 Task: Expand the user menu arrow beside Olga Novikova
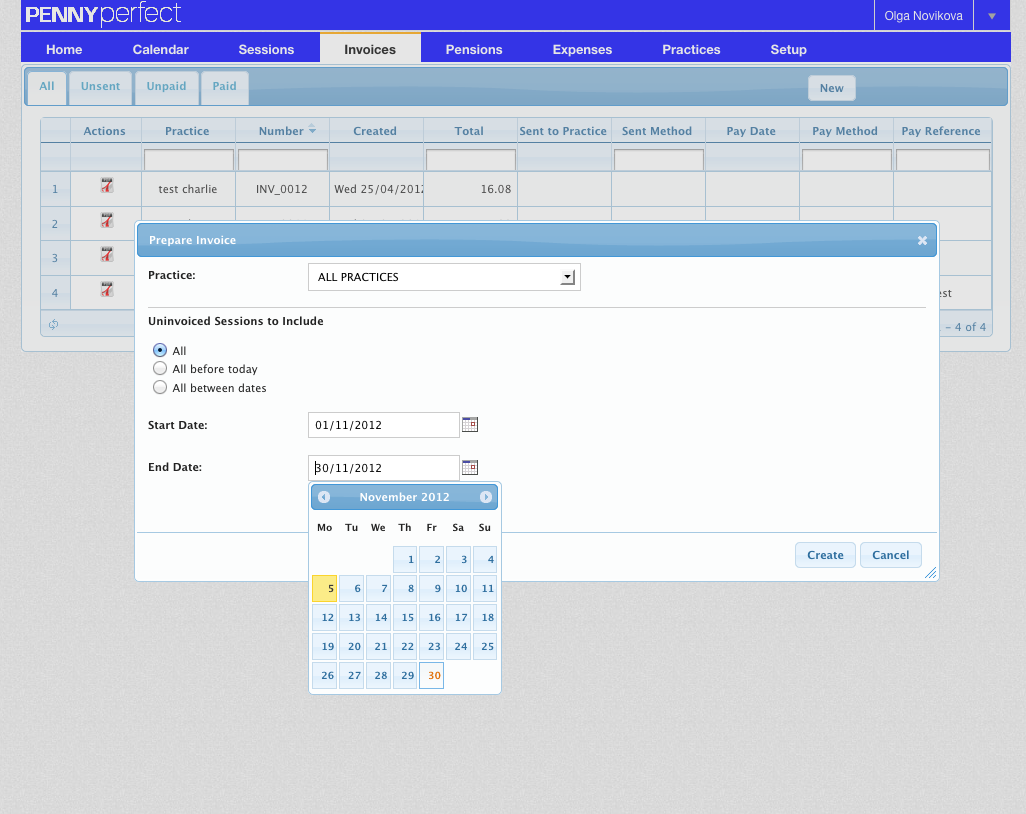(x=992, y=16)
